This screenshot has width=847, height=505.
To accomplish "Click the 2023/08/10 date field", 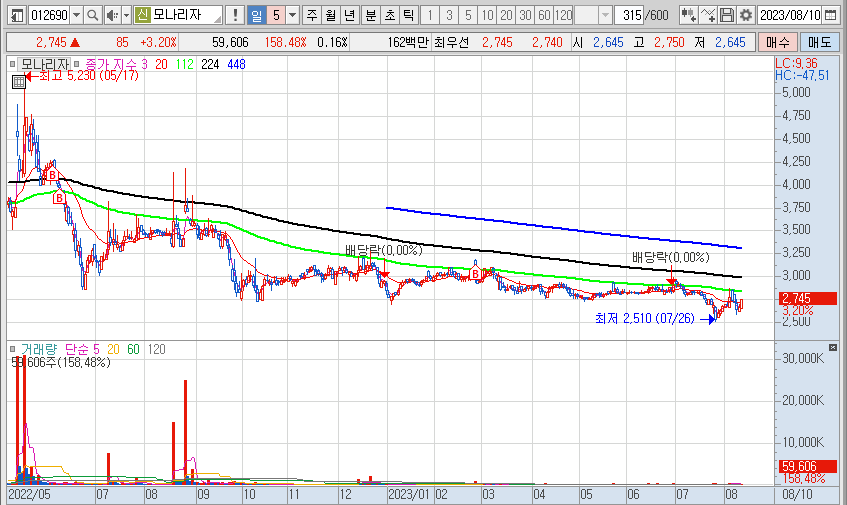I will point(791,15).
